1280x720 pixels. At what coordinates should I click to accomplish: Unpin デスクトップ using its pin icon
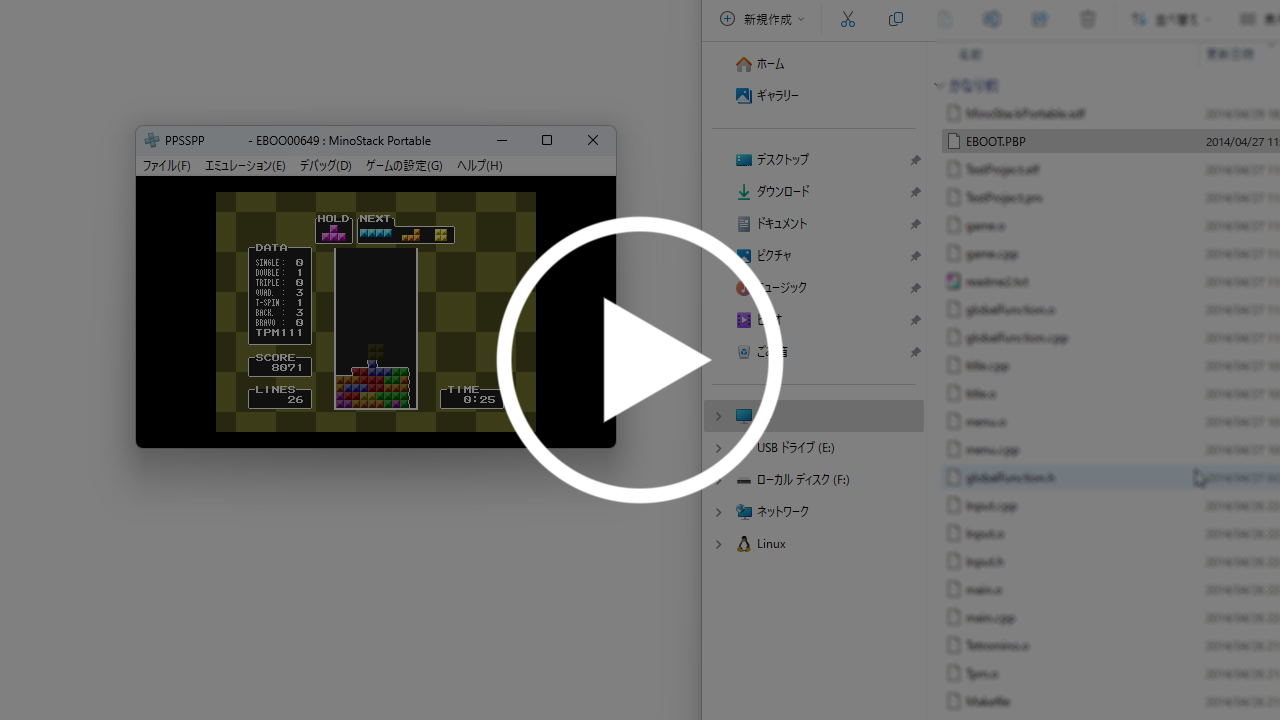coord(915,160)
